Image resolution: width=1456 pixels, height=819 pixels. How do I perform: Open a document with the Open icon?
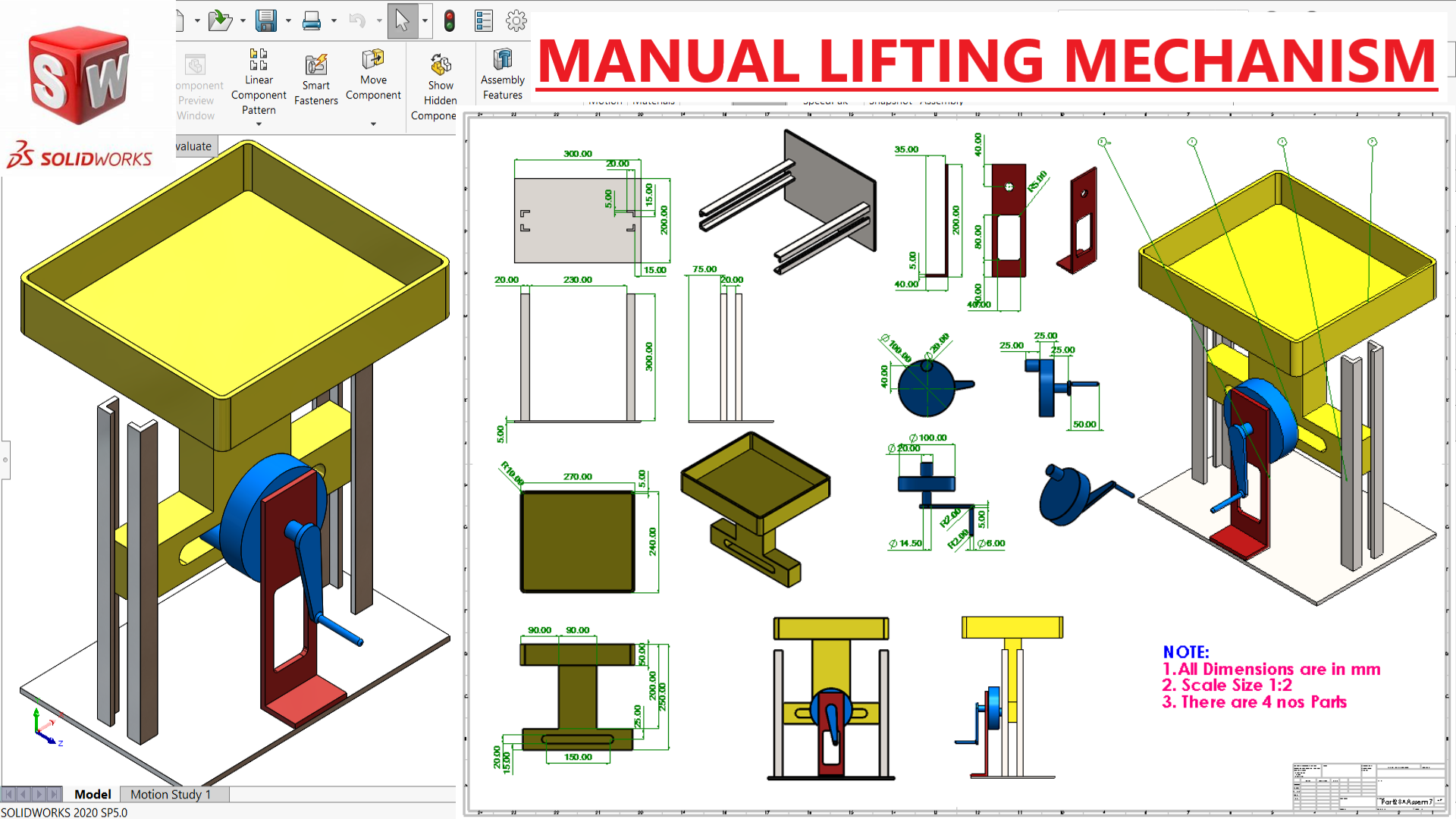220,20
